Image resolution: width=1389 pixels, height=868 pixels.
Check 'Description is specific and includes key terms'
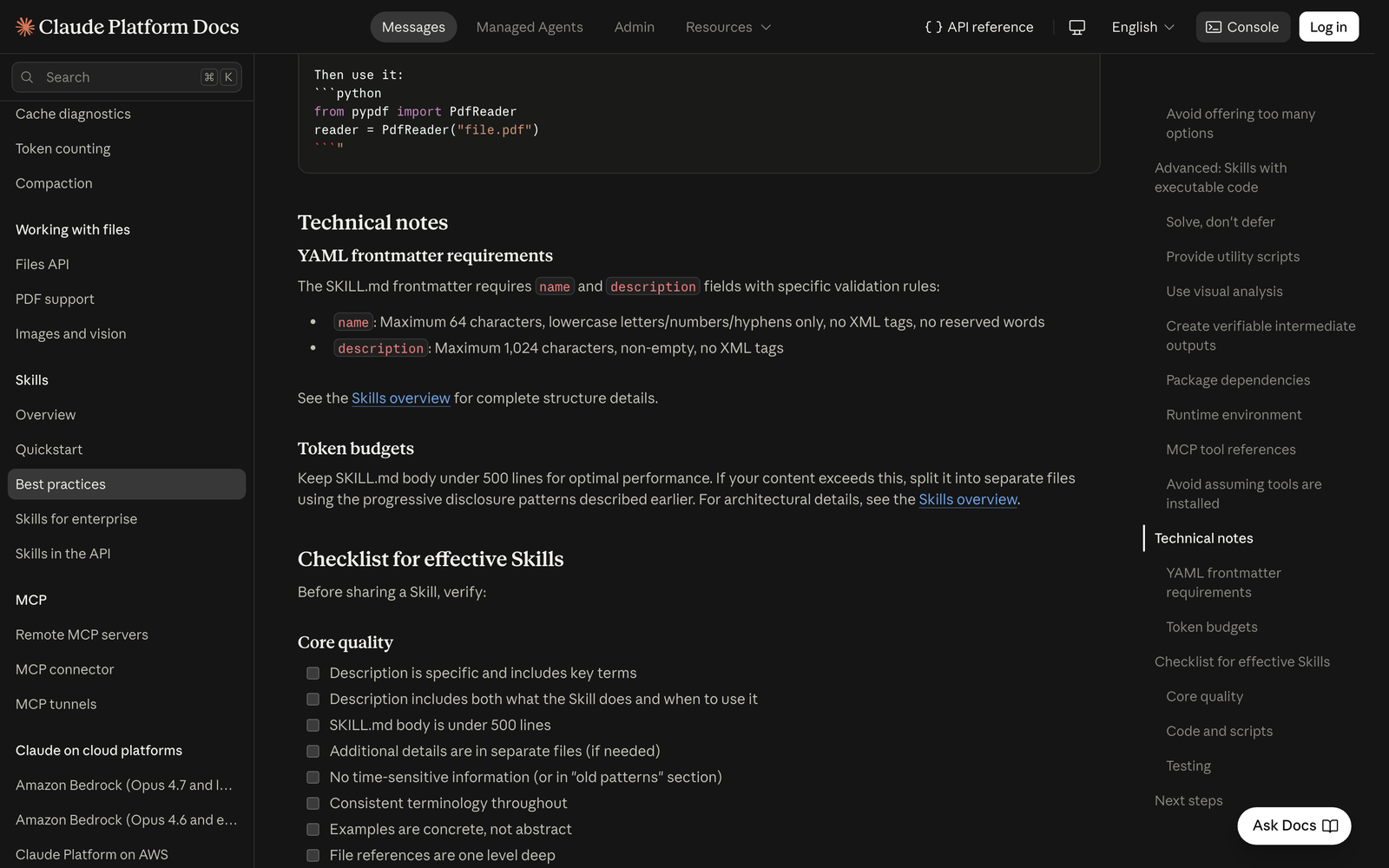(313, 673)
